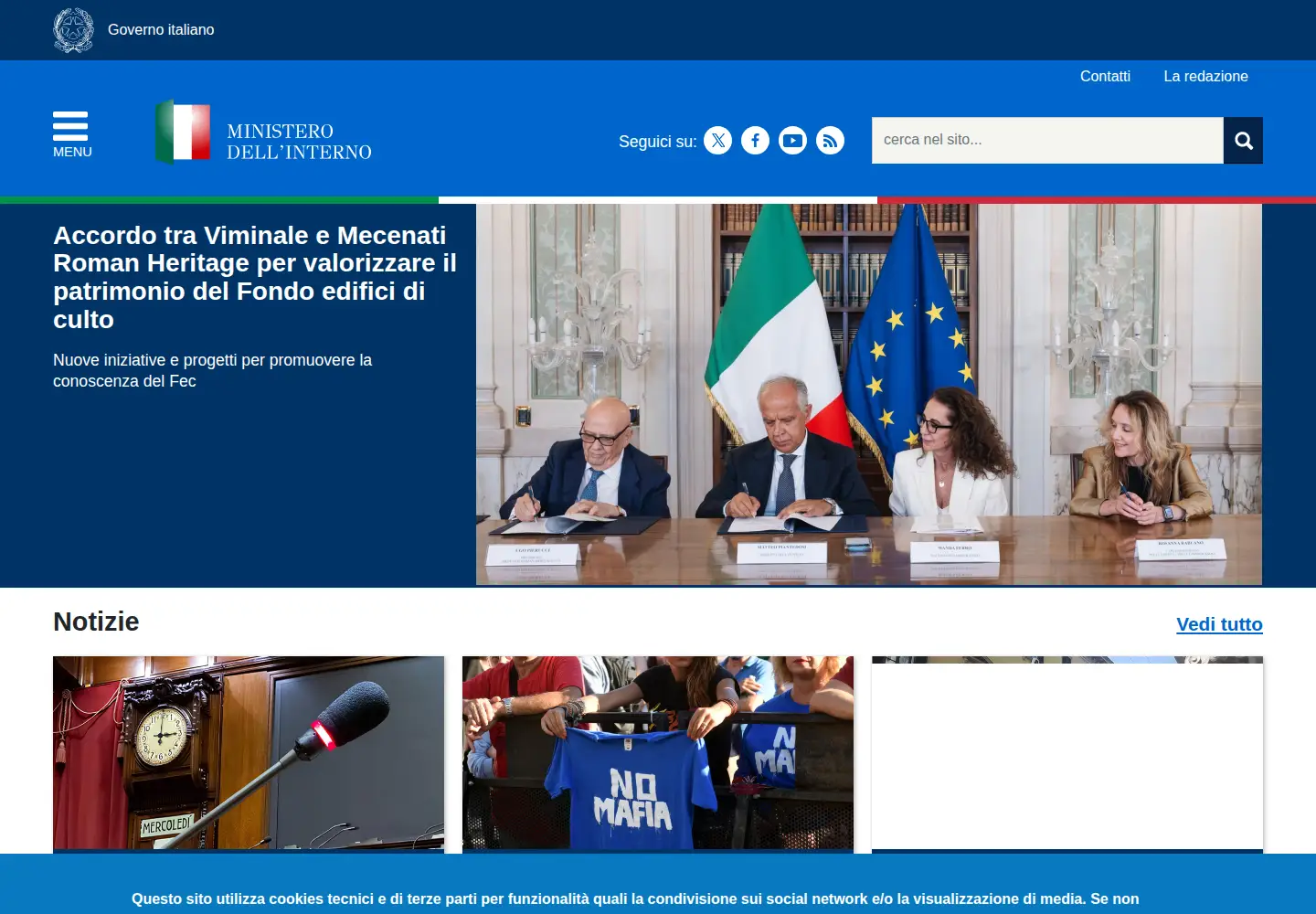Viewport: 1316px width, 914px height.
Task: Click the Italian flag ministry logo
Action: tap(183, 132)
